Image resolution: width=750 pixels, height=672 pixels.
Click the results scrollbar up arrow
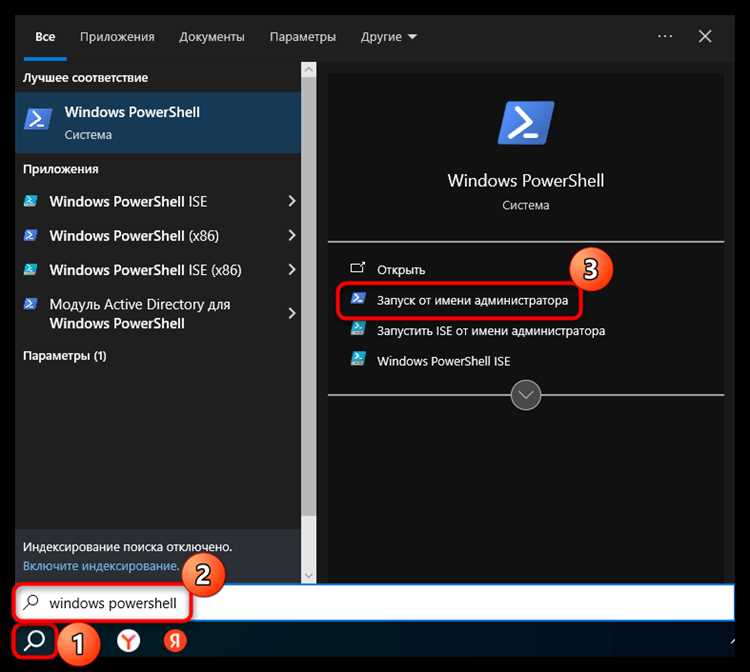pos(309,70)
